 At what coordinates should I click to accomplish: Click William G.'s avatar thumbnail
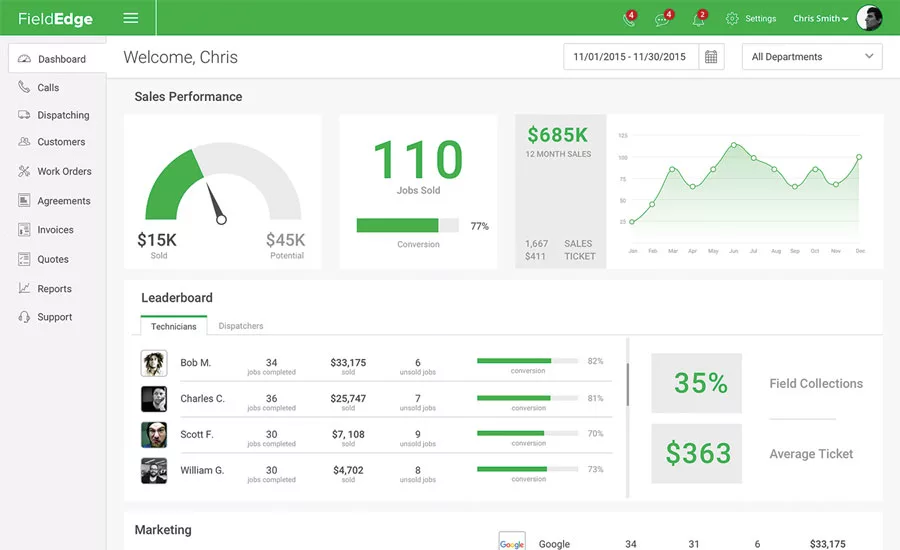154,471
